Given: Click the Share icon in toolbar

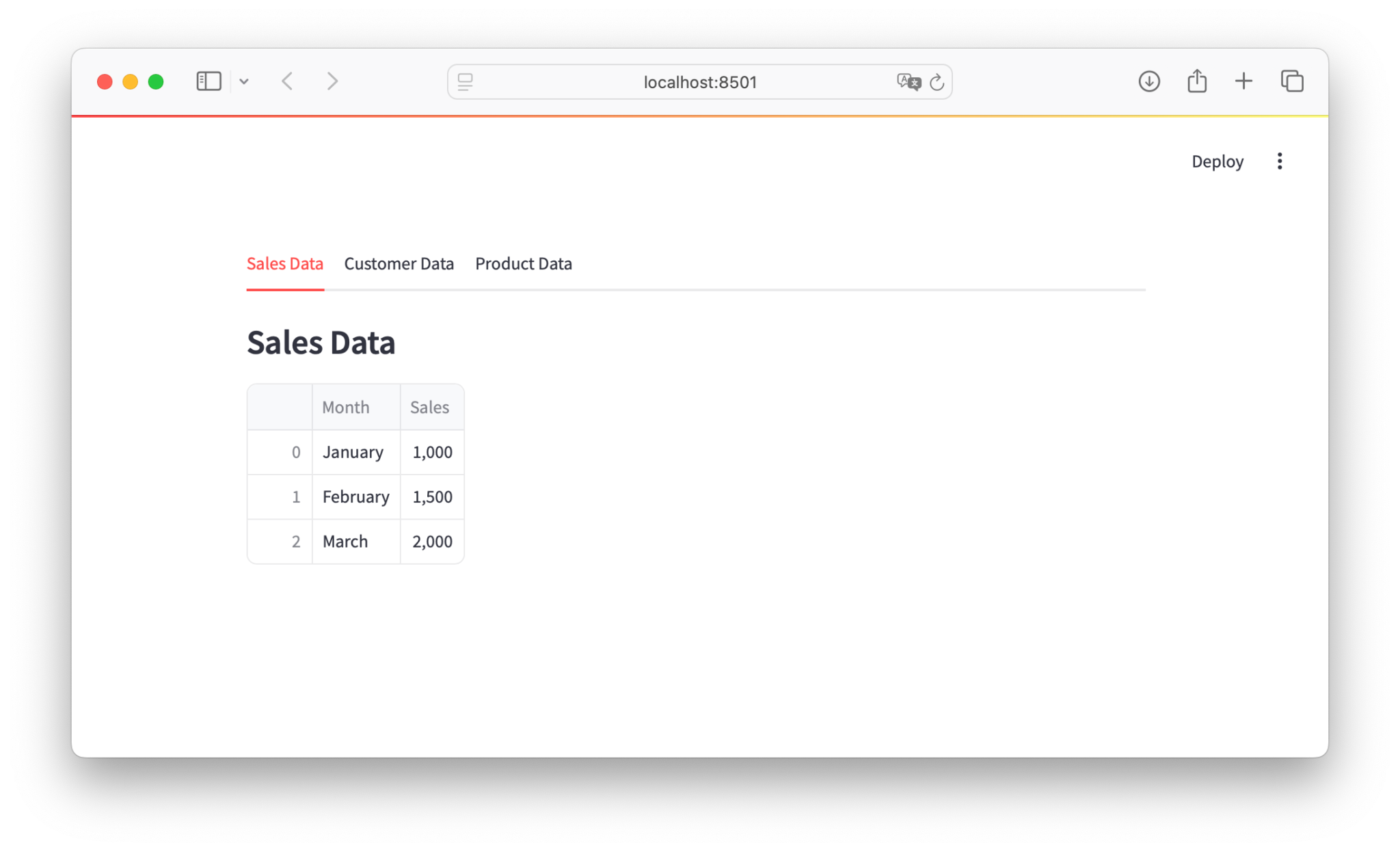Looking at the screenshot, I should [1196, 81].
